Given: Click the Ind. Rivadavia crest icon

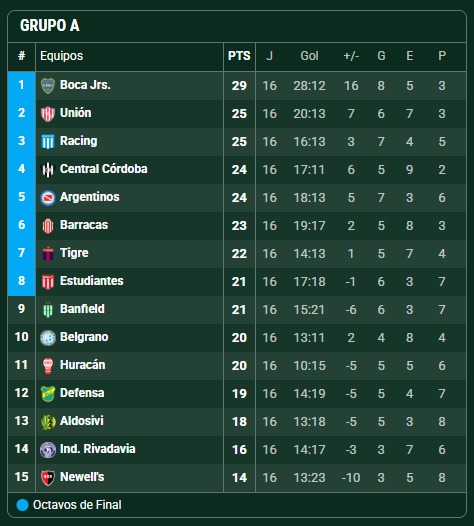Looking at the screenshot, I should pos(48,450).
